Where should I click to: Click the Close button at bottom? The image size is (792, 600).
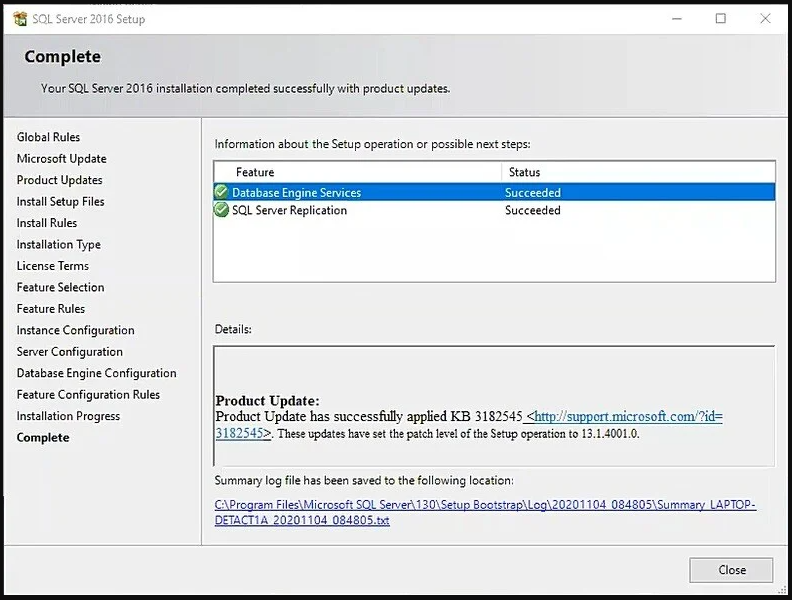pos(731,570)
